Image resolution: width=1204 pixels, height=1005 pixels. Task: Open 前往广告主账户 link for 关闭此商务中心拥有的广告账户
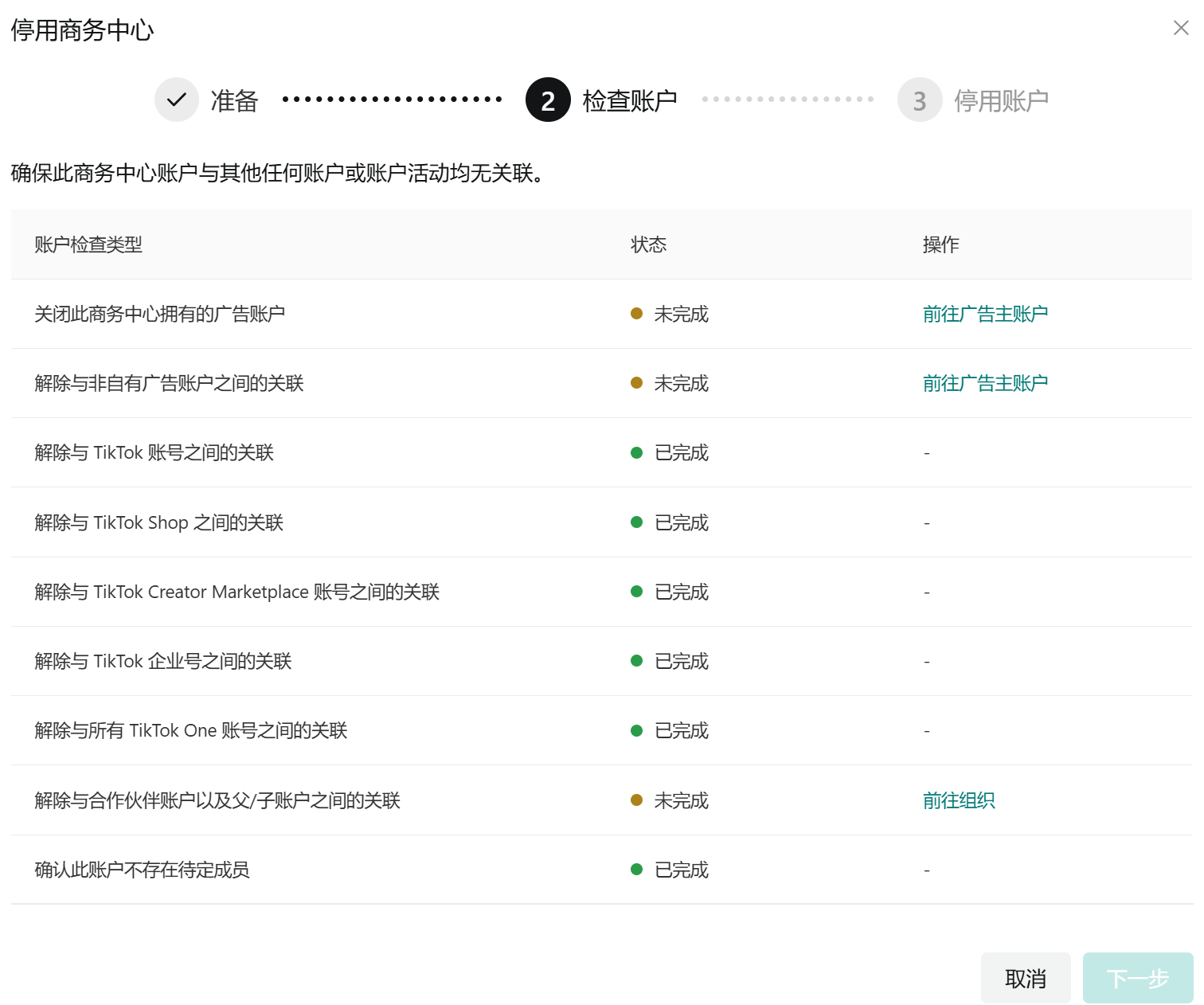(x=985, y=315)
